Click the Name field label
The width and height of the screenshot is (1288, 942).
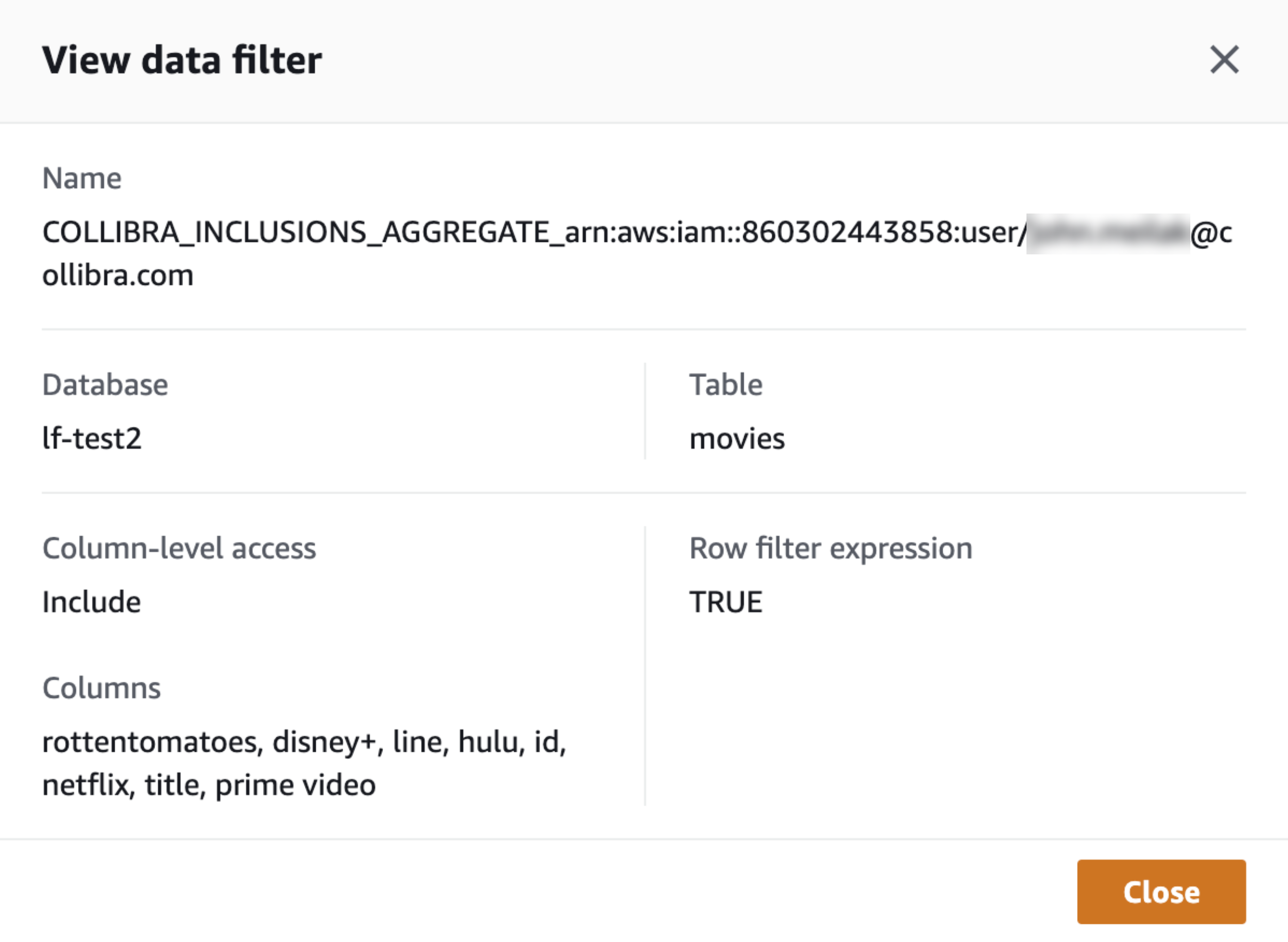(x=82, y=177)
